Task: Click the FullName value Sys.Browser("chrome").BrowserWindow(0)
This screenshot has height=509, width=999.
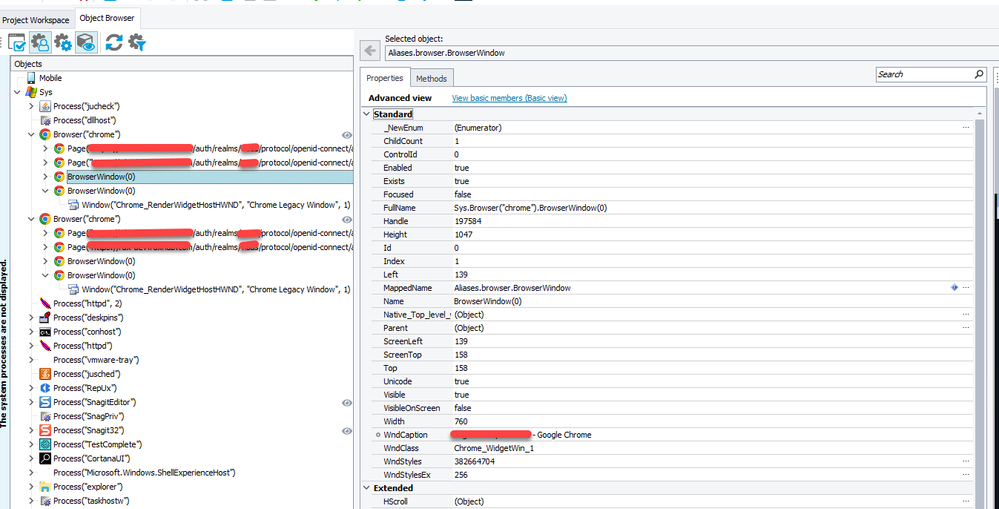Action: (531, 208)
